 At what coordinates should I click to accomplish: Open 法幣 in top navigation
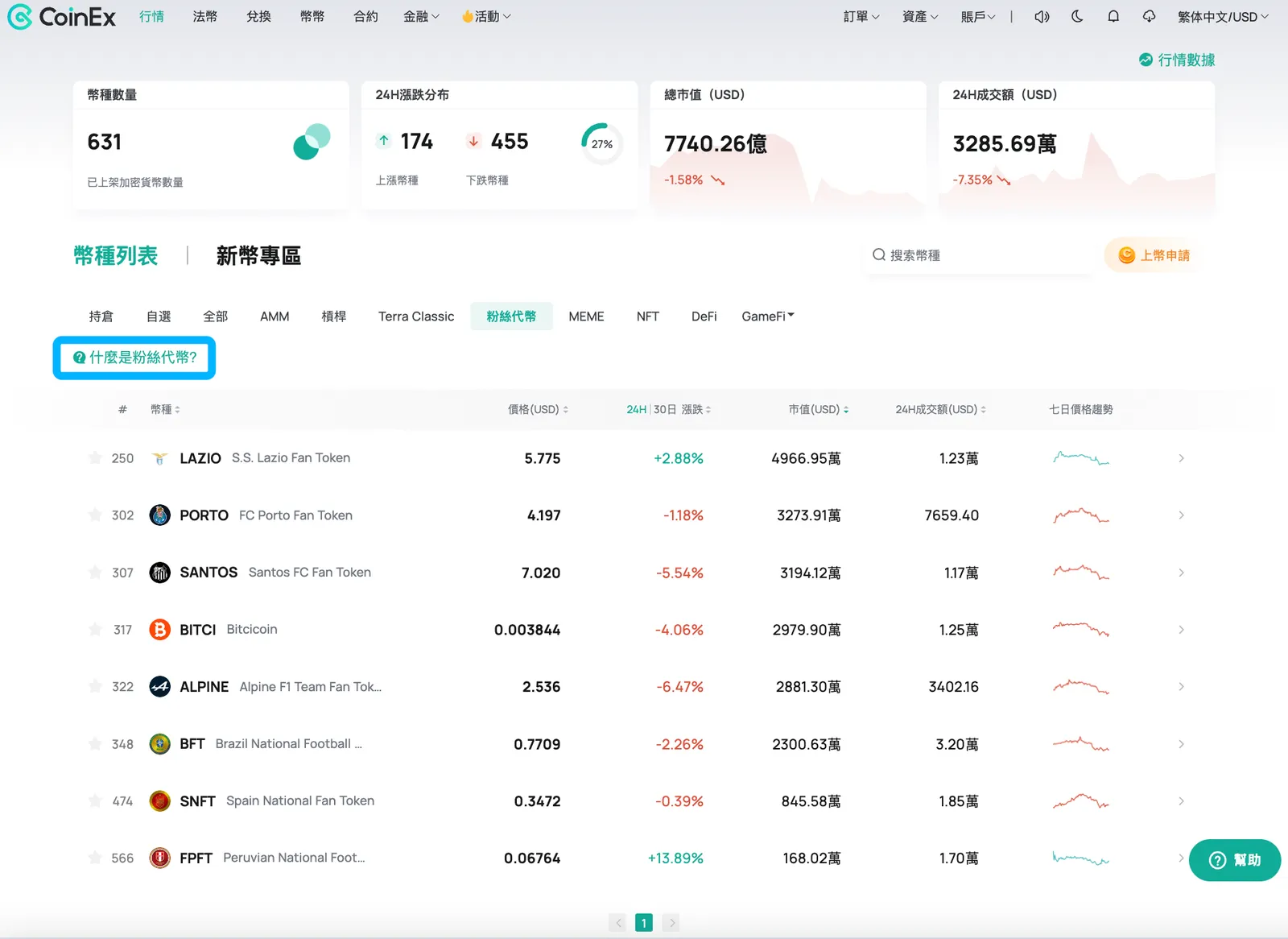click(205, 16)
